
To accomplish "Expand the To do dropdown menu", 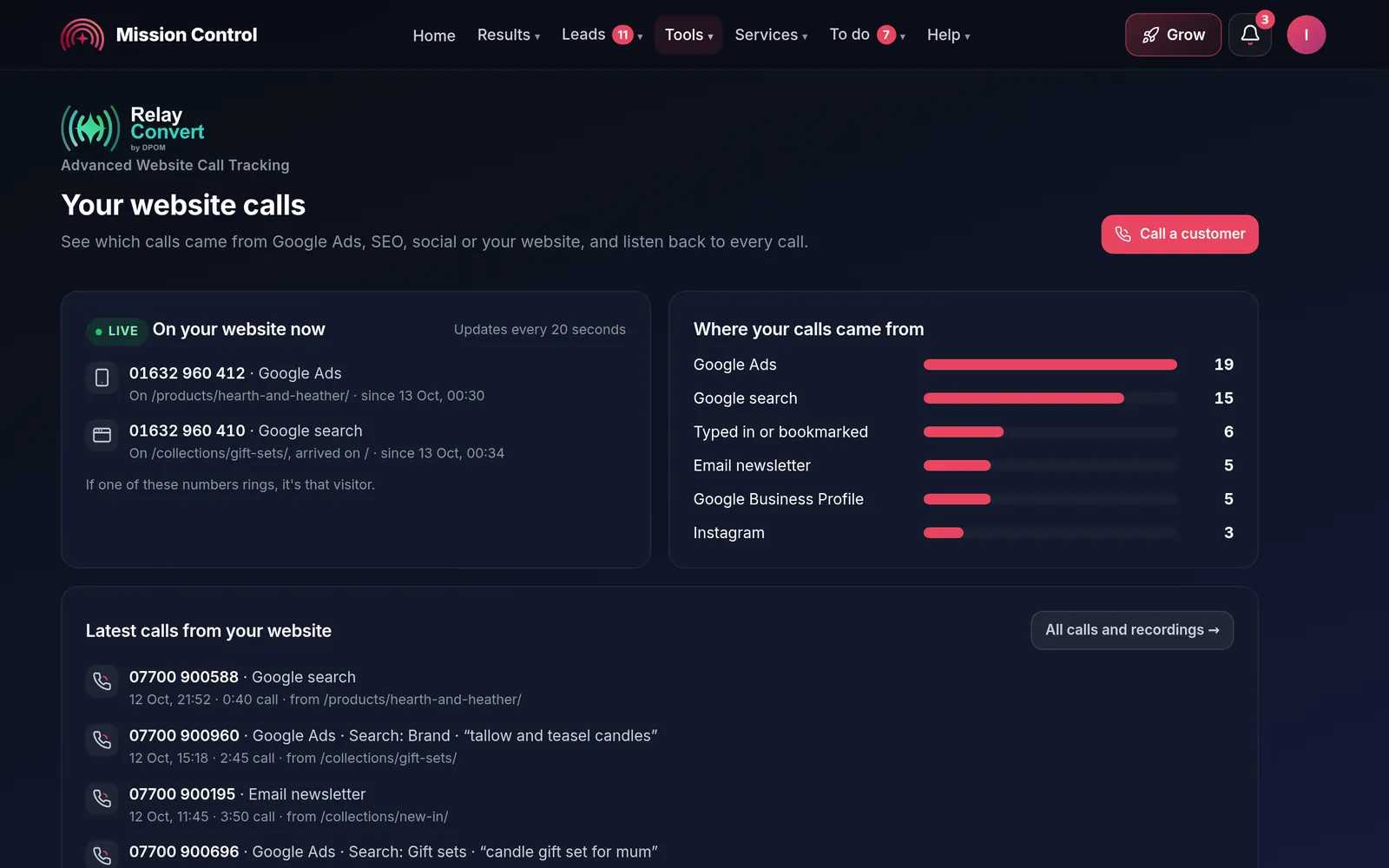I will click(x=867, y=35).
